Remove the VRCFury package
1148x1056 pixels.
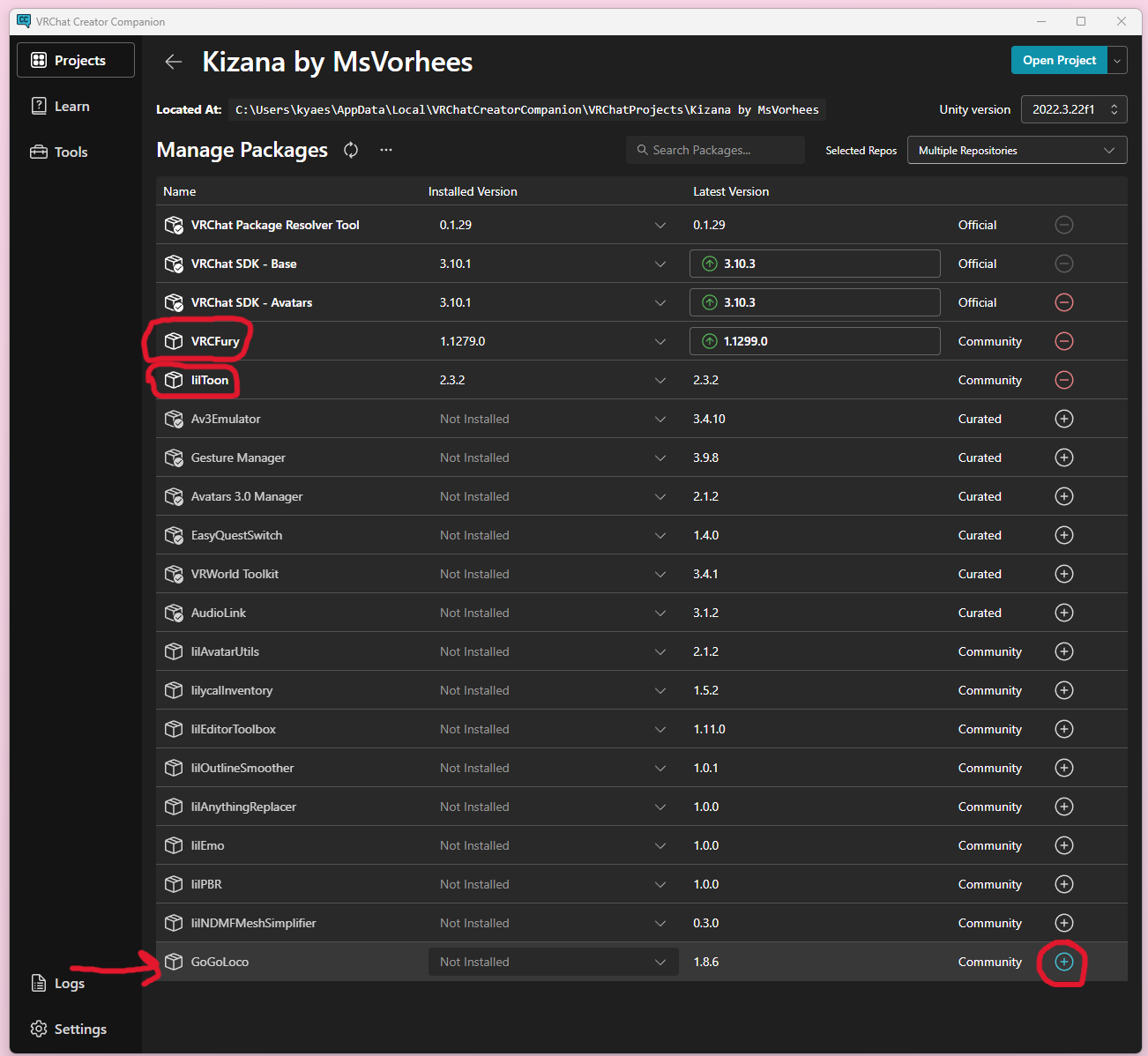1064,341
